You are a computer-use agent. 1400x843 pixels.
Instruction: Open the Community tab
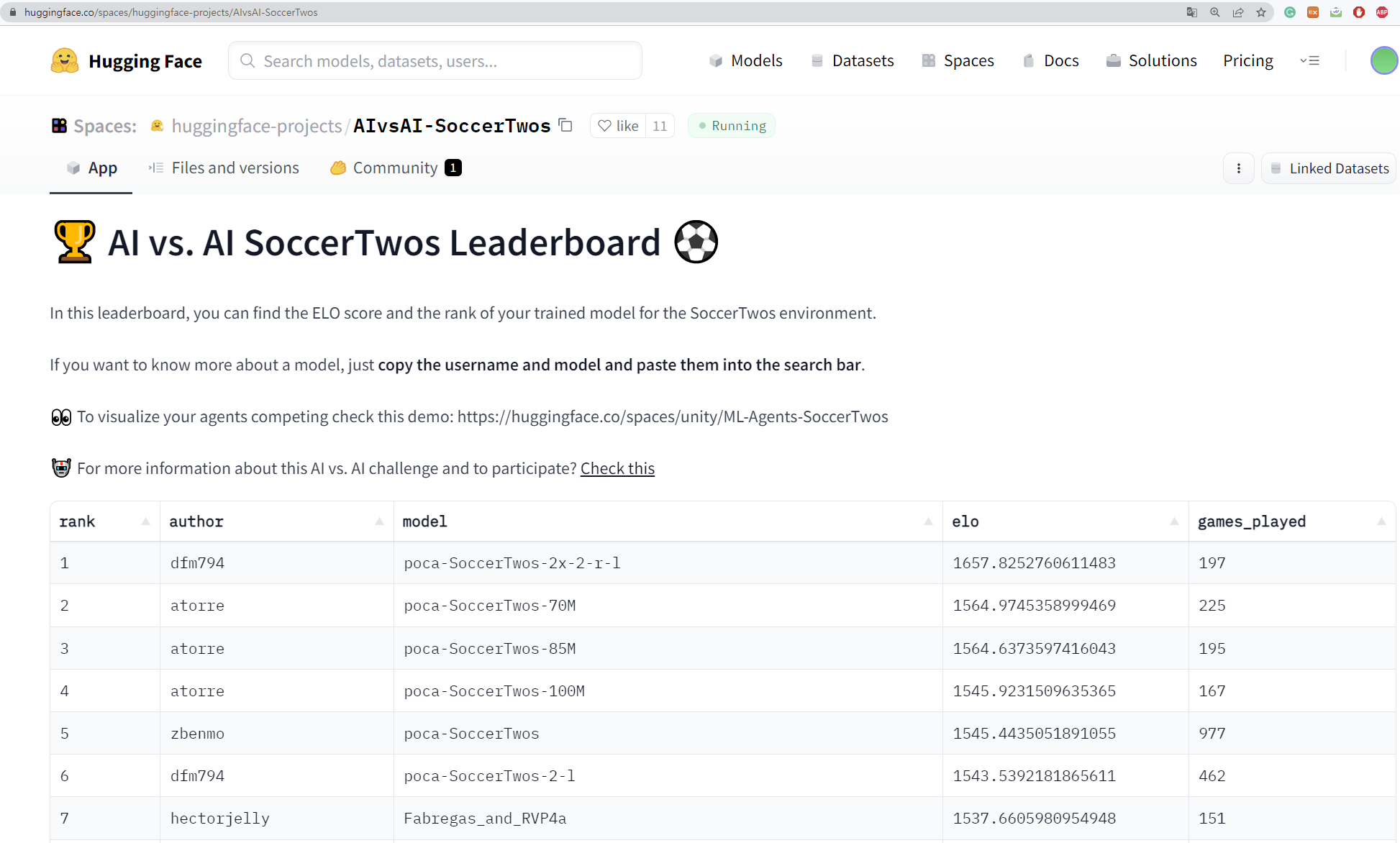tap(395, 168)
